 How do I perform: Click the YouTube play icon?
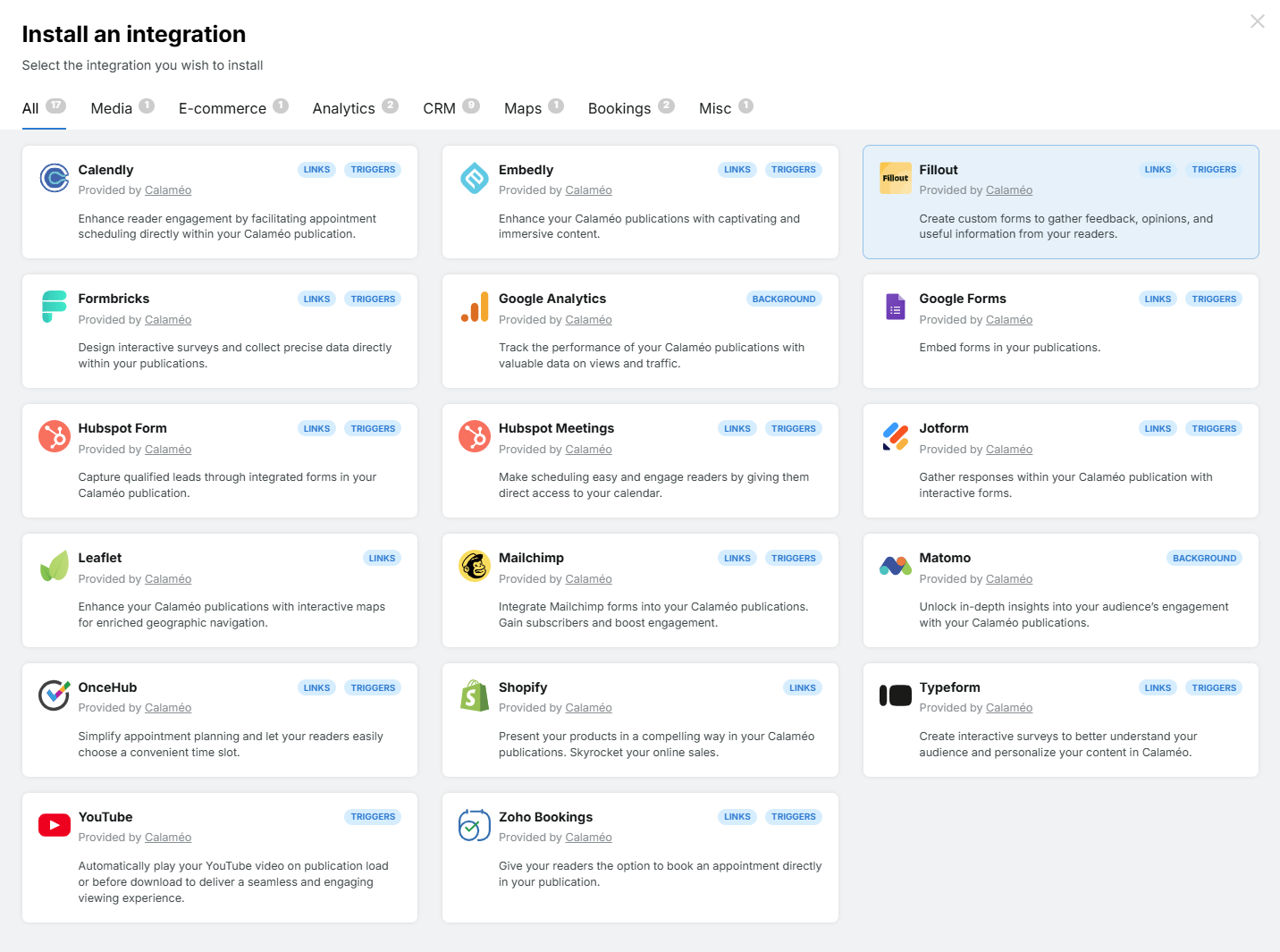point(55,824)
